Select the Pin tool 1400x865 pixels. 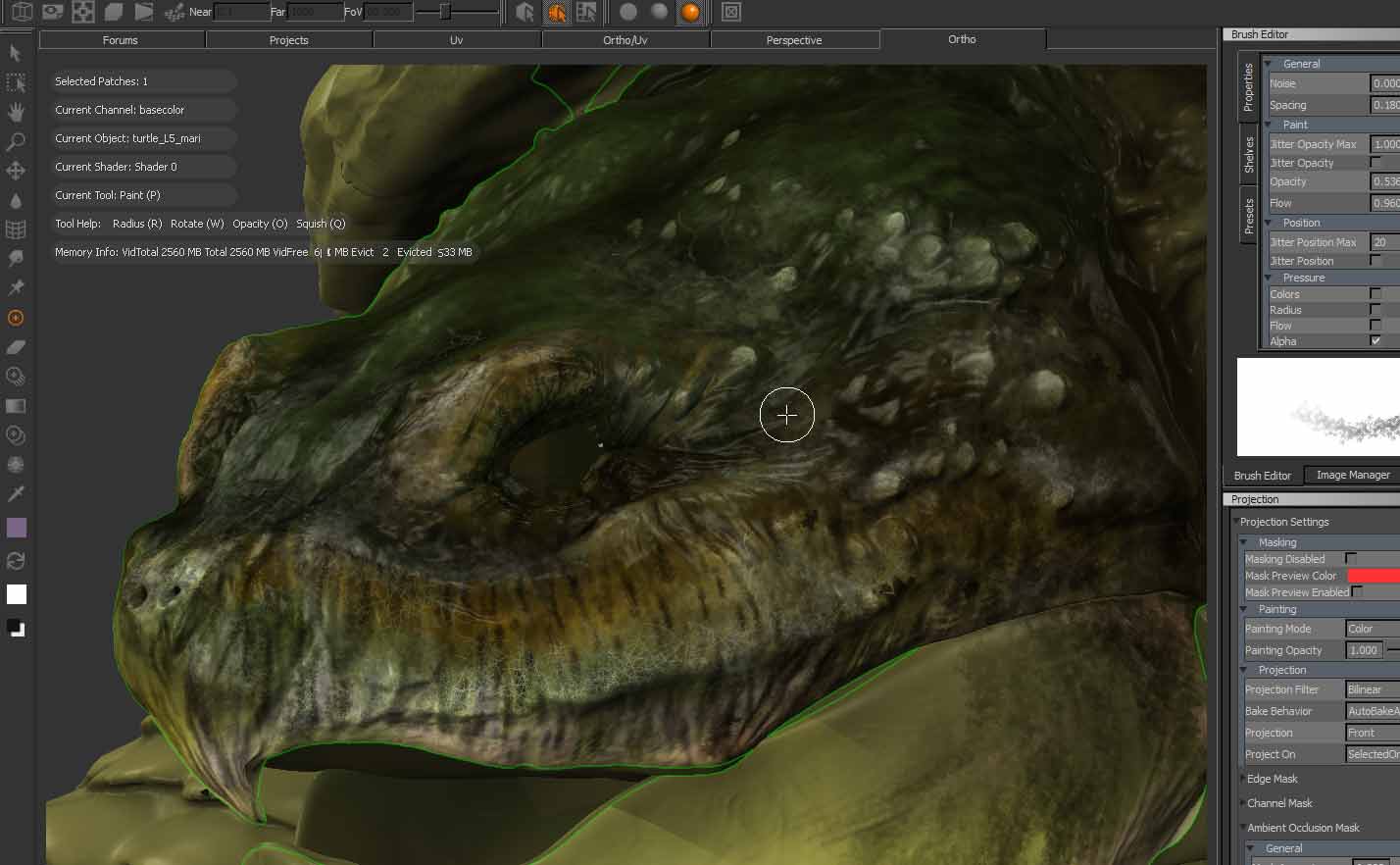pyautogui.click(x=16, y=288)
